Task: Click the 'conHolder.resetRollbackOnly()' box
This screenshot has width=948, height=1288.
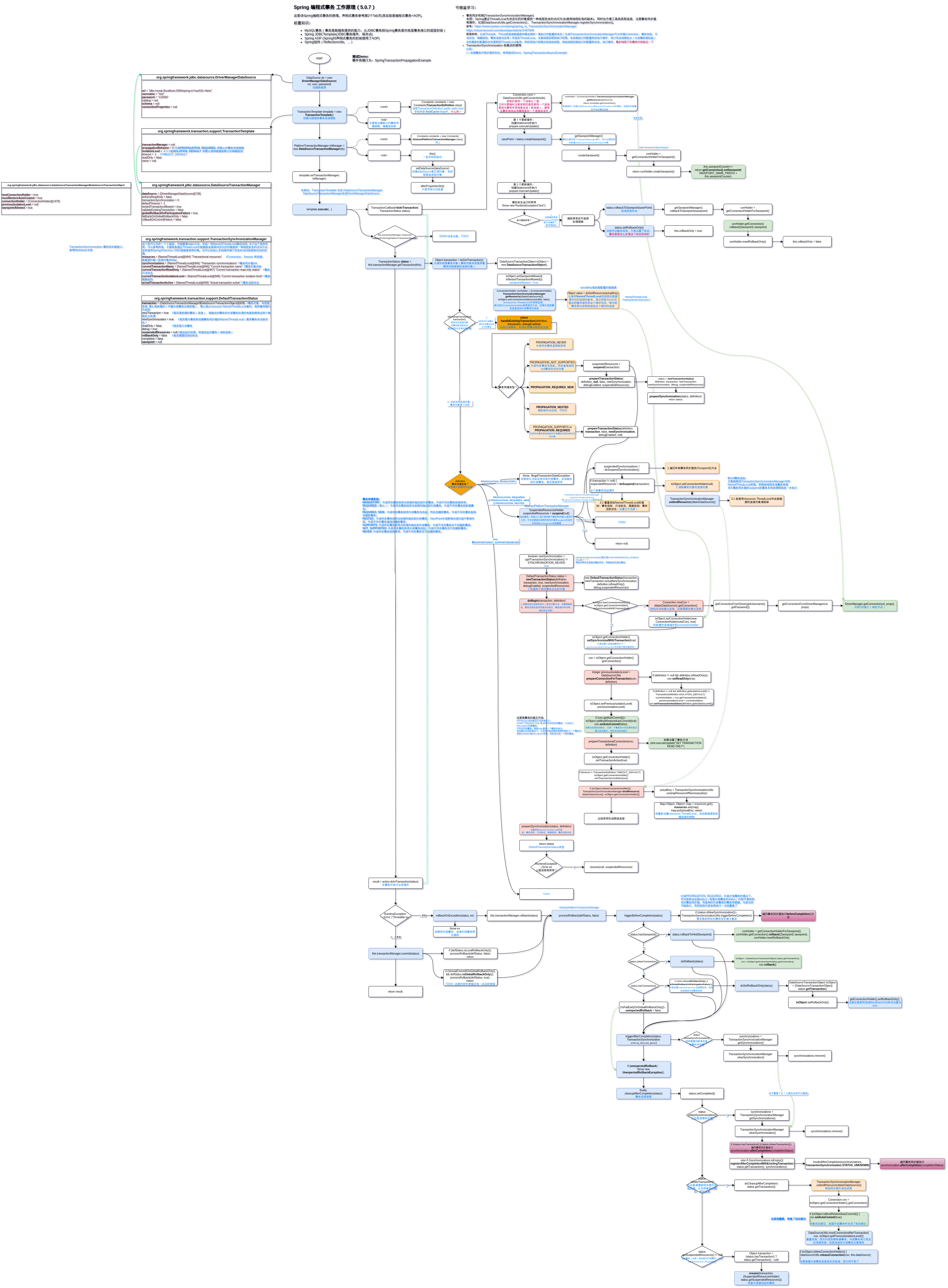Action: 747,242
